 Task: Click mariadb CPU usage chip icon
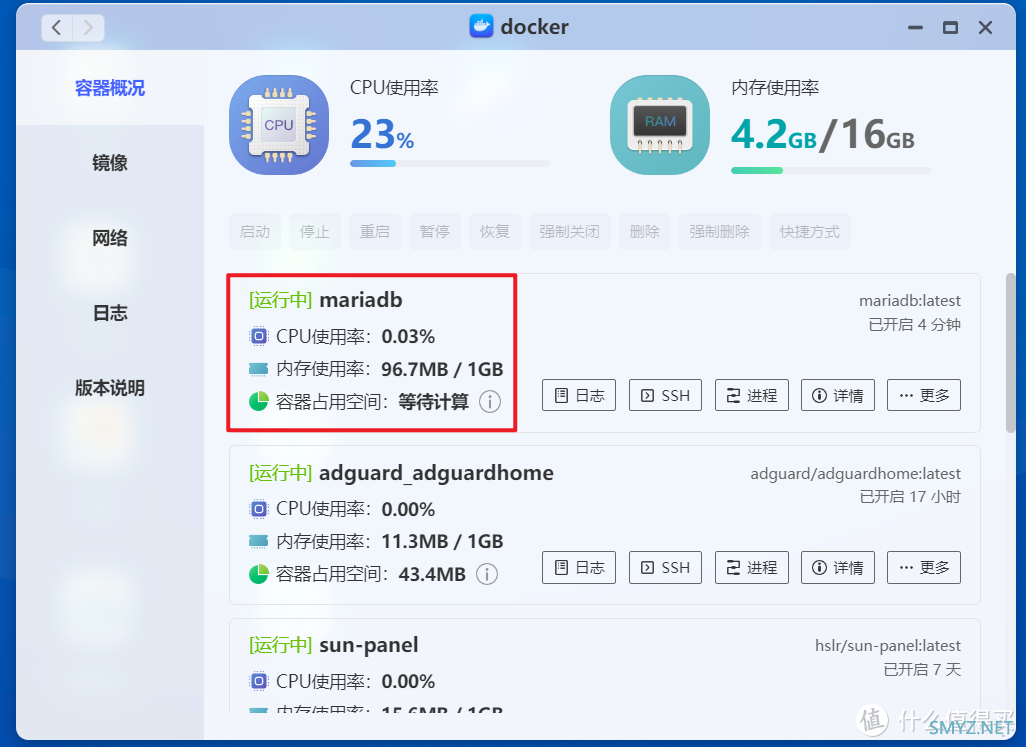tap(259, 336)
